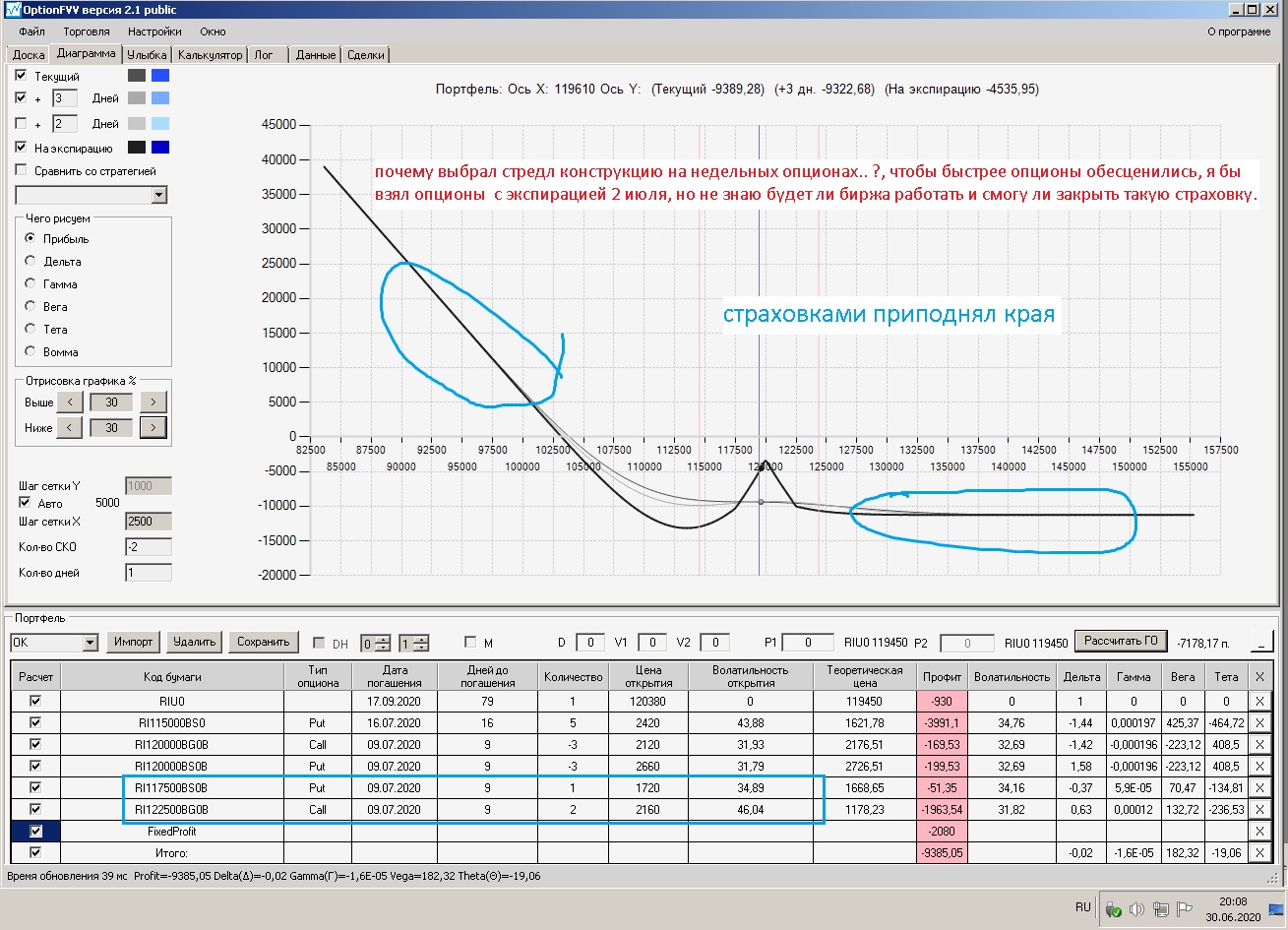Increase the Выше clipping percent with right arrow
1288x930 pixels.
pos(153,402)
